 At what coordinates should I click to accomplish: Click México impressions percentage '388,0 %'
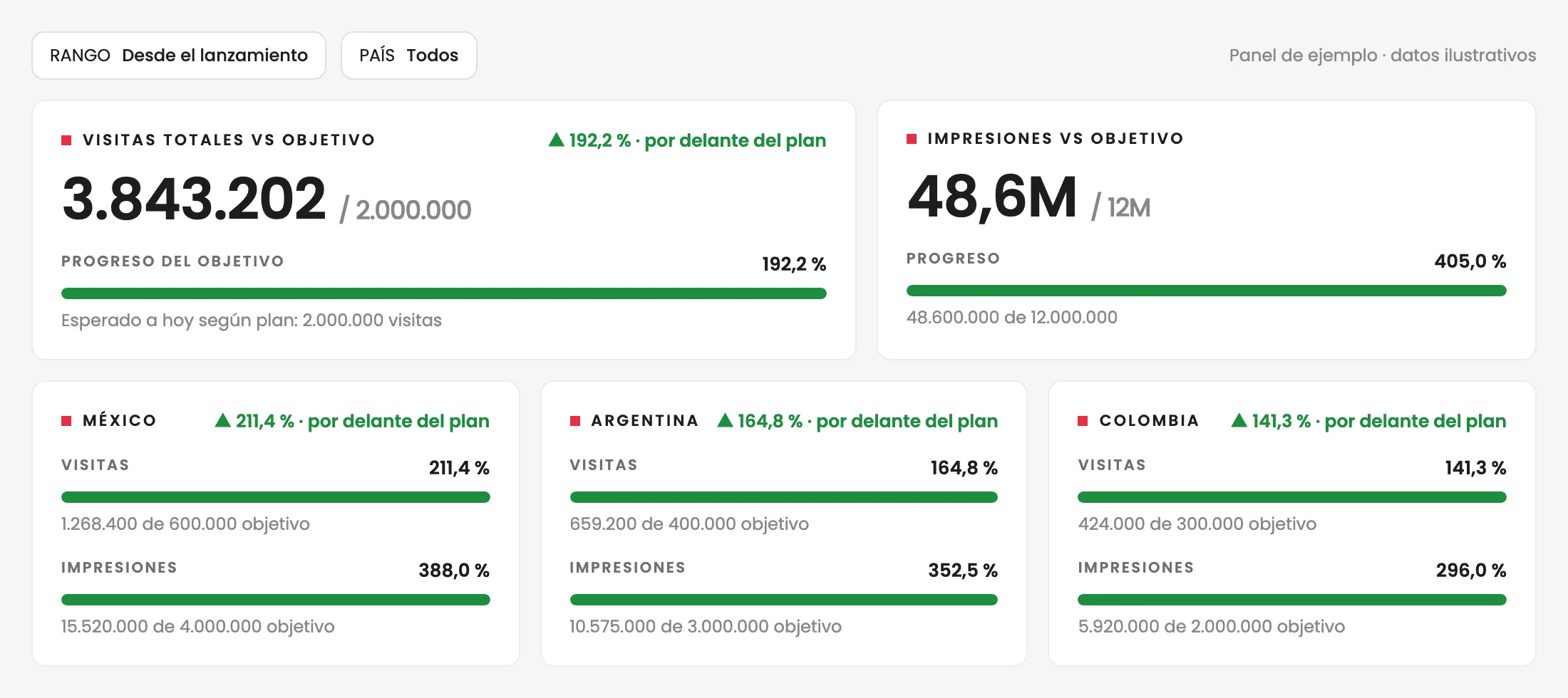click(454, 571)
